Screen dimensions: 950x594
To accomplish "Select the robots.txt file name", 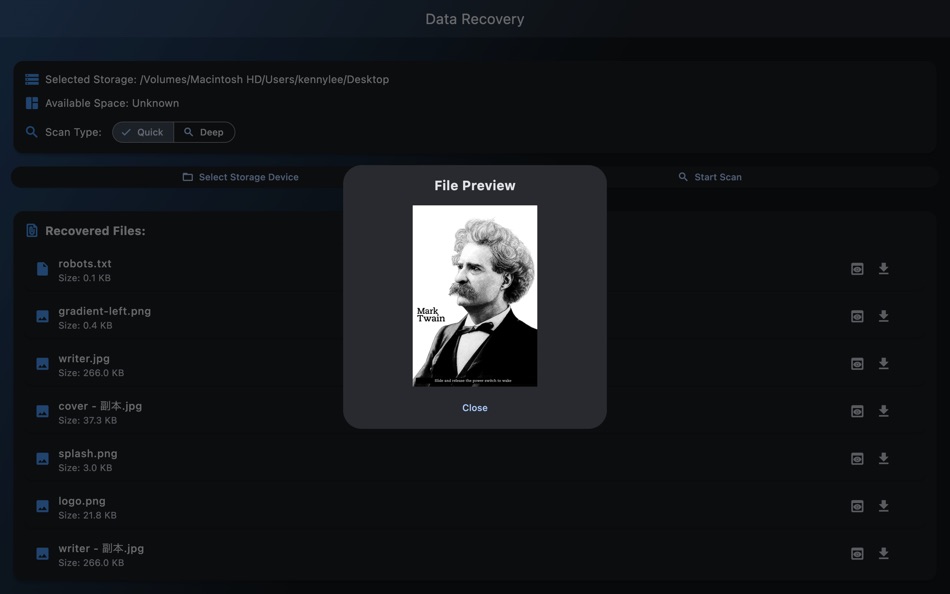I will pyautogui.click(x=85, y=264).
